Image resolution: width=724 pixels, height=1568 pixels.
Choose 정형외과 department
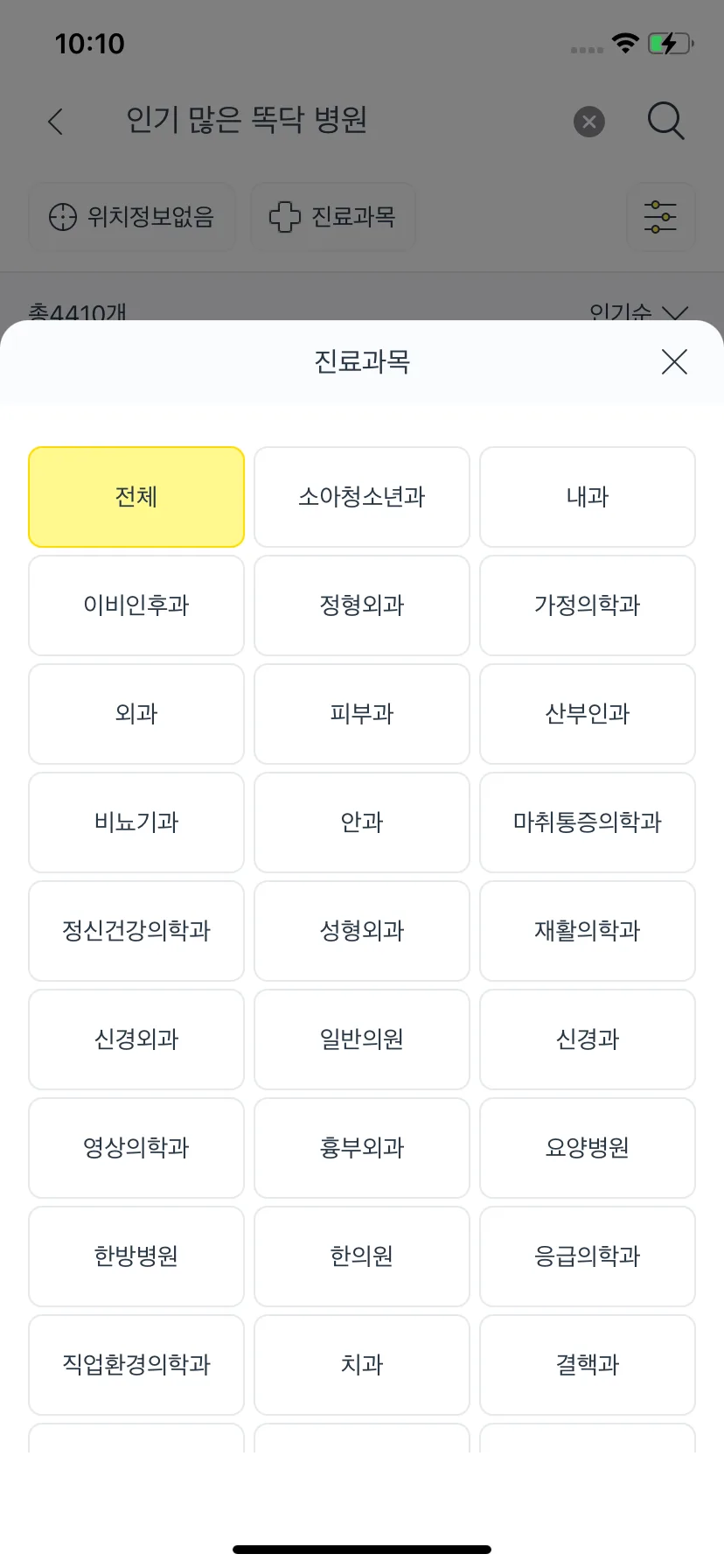tap(362, 605)
